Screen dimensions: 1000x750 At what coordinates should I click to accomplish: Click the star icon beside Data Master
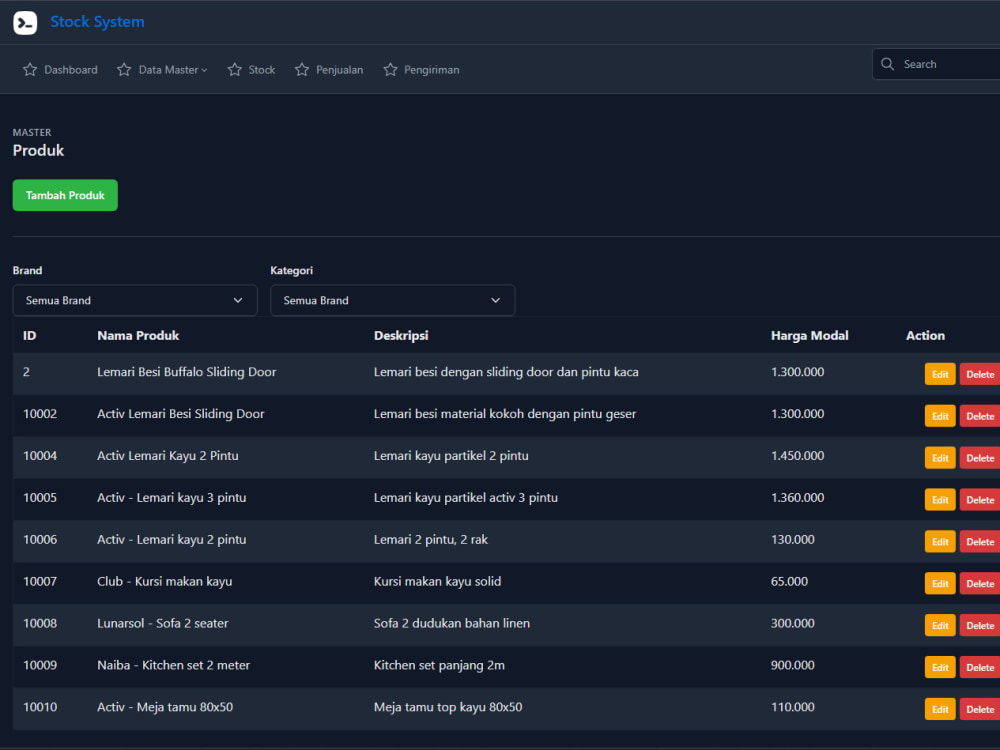tap(124, 70)
